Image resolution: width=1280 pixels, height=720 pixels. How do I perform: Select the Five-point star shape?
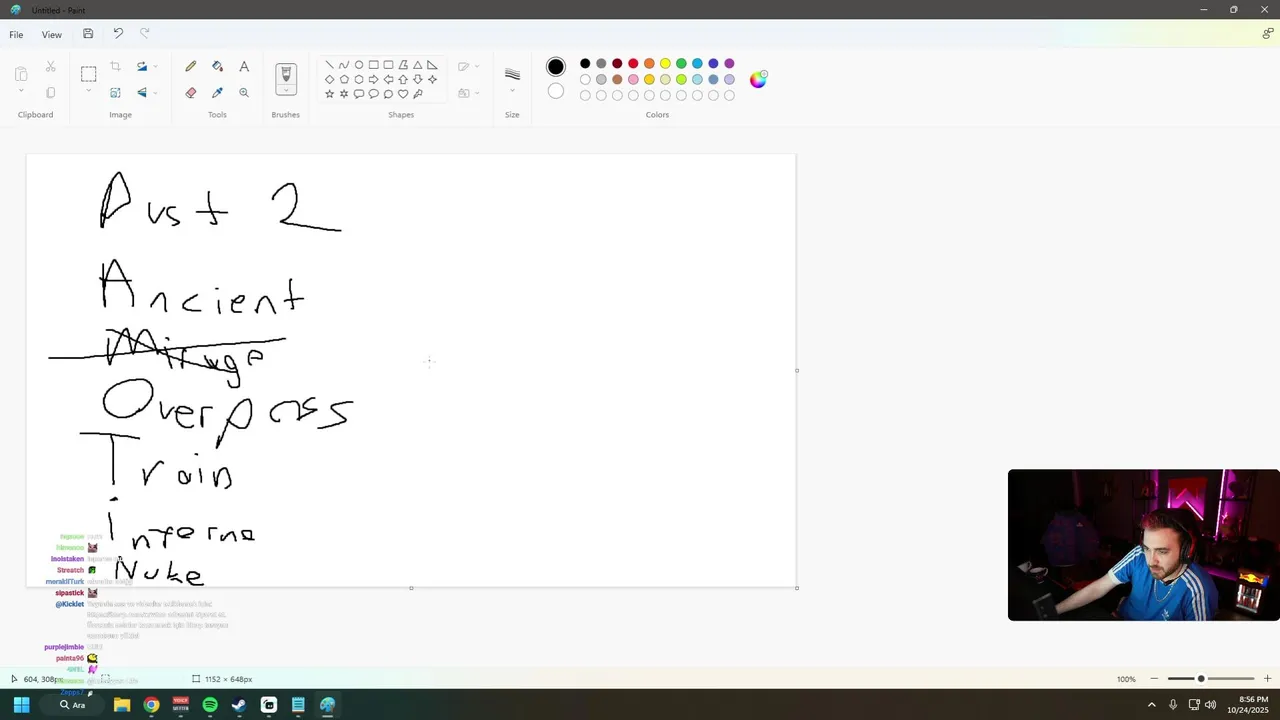coord(330,94)
